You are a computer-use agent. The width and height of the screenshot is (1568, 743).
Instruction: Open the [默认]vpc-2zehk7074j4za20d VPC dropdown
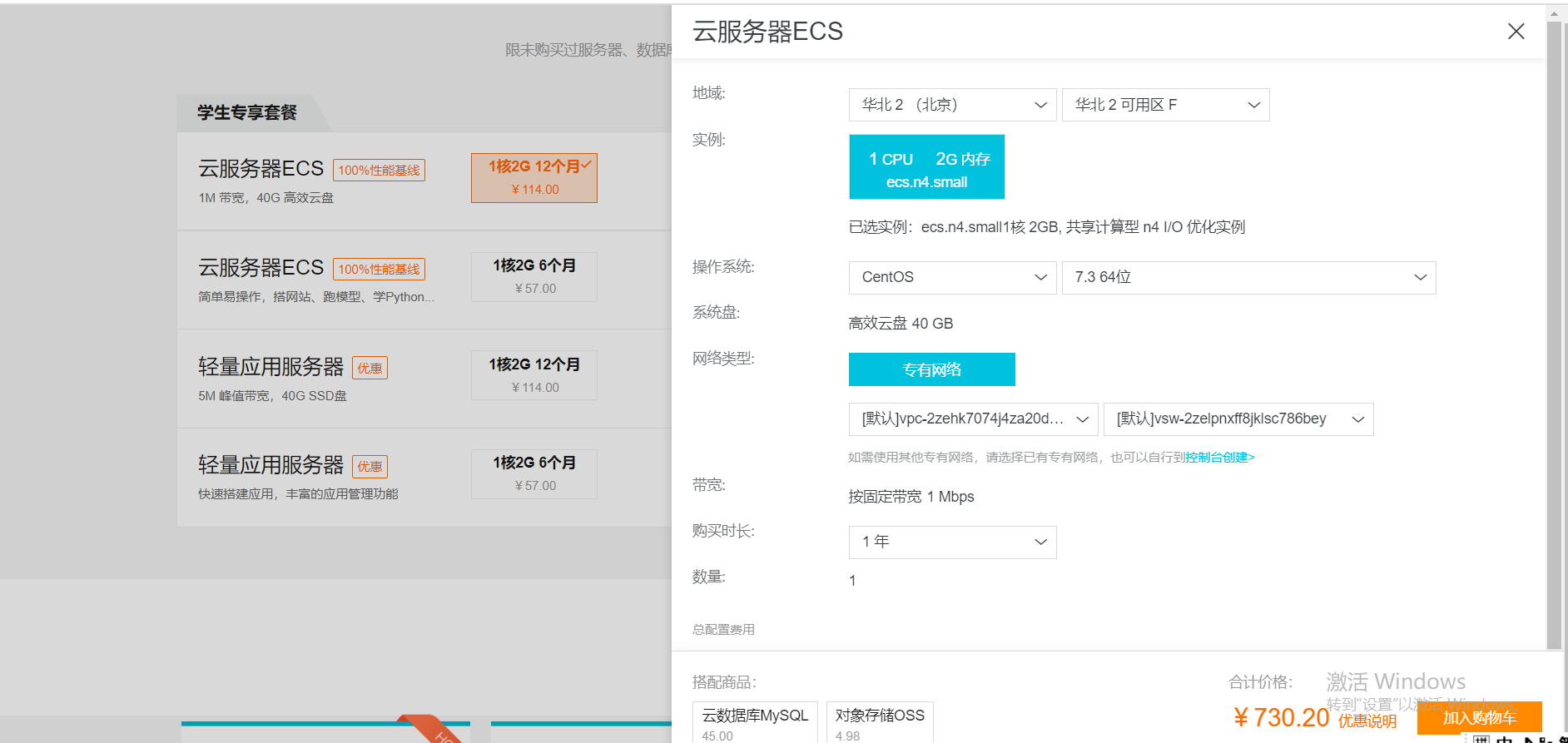click(x=974, y=419)
